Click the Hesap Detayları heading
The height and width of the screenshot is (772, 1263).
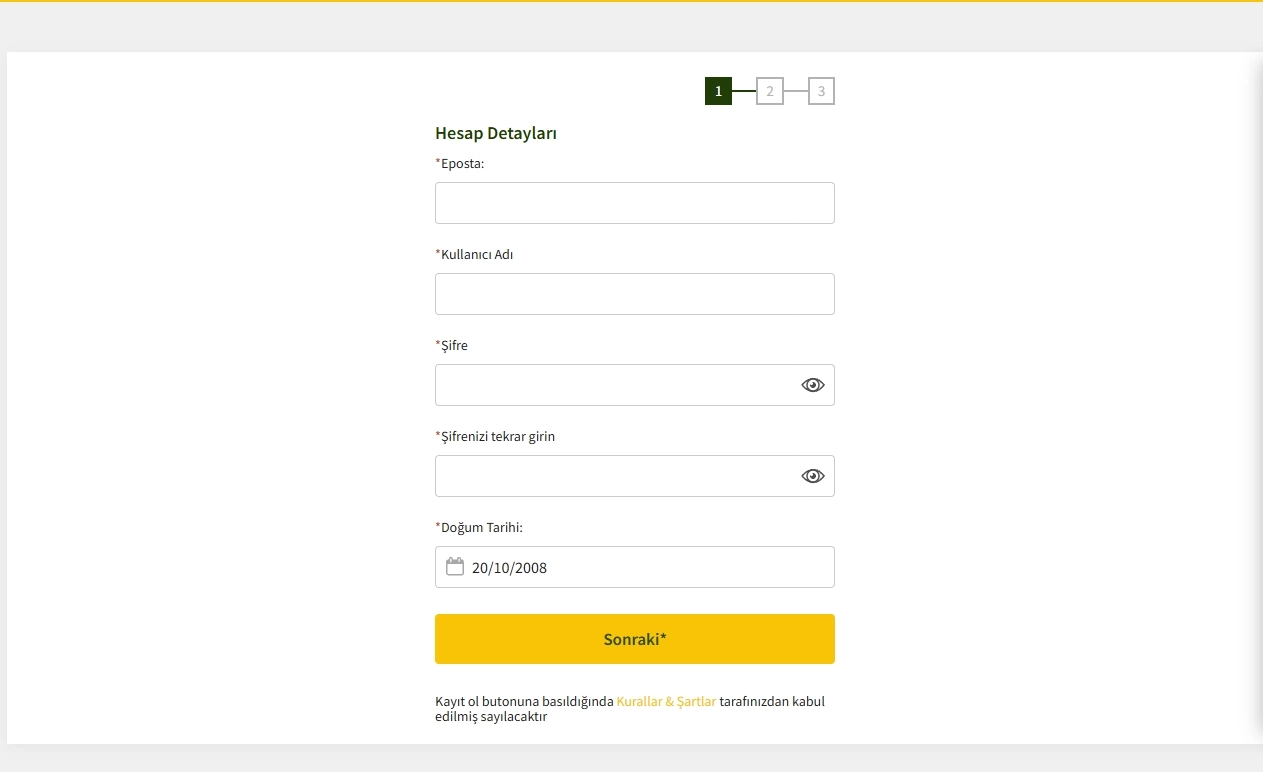pos(496,133)
